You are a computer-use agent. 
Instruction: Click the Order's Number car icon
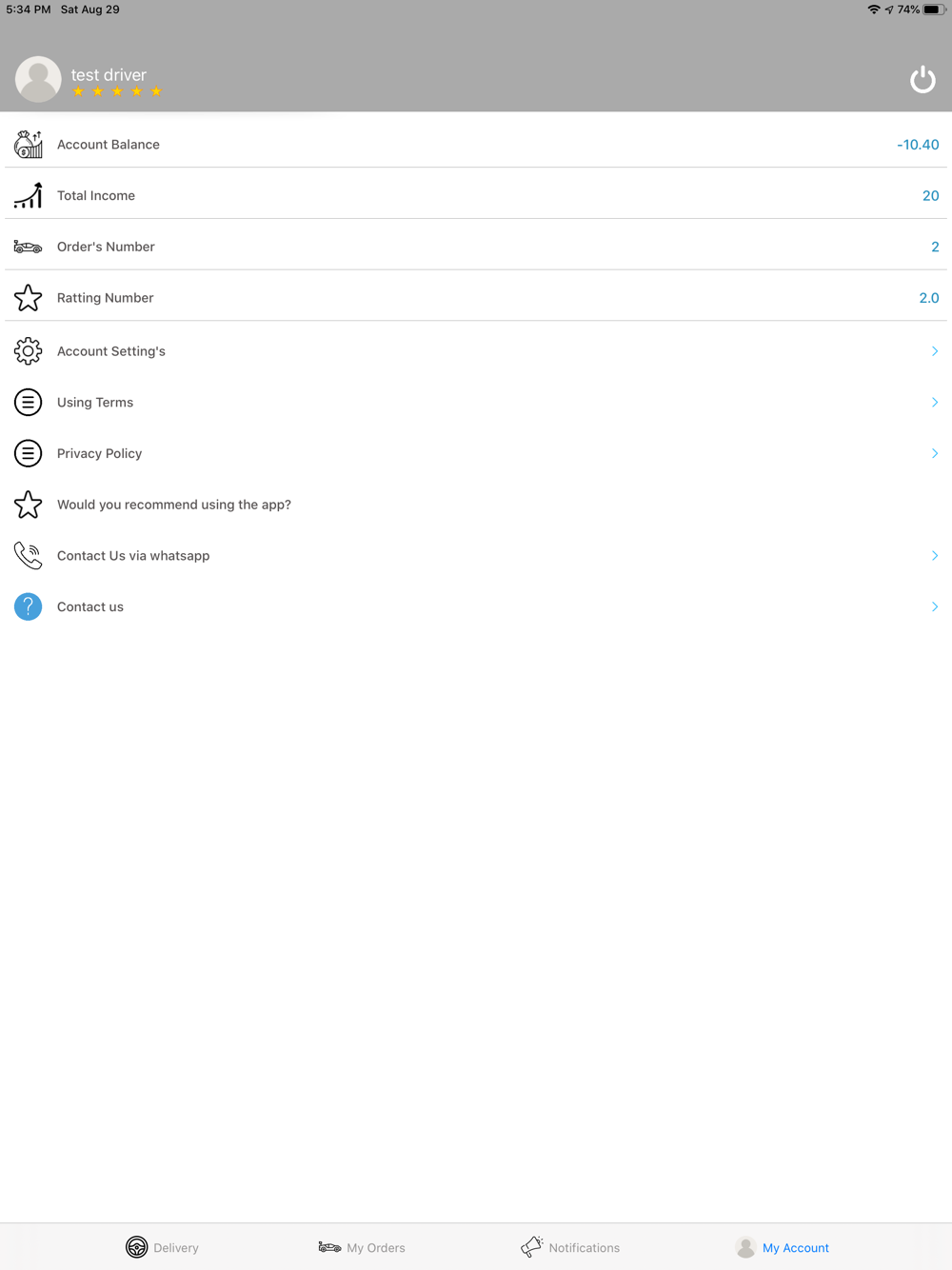pyautogui.click(x=28, y=247)
